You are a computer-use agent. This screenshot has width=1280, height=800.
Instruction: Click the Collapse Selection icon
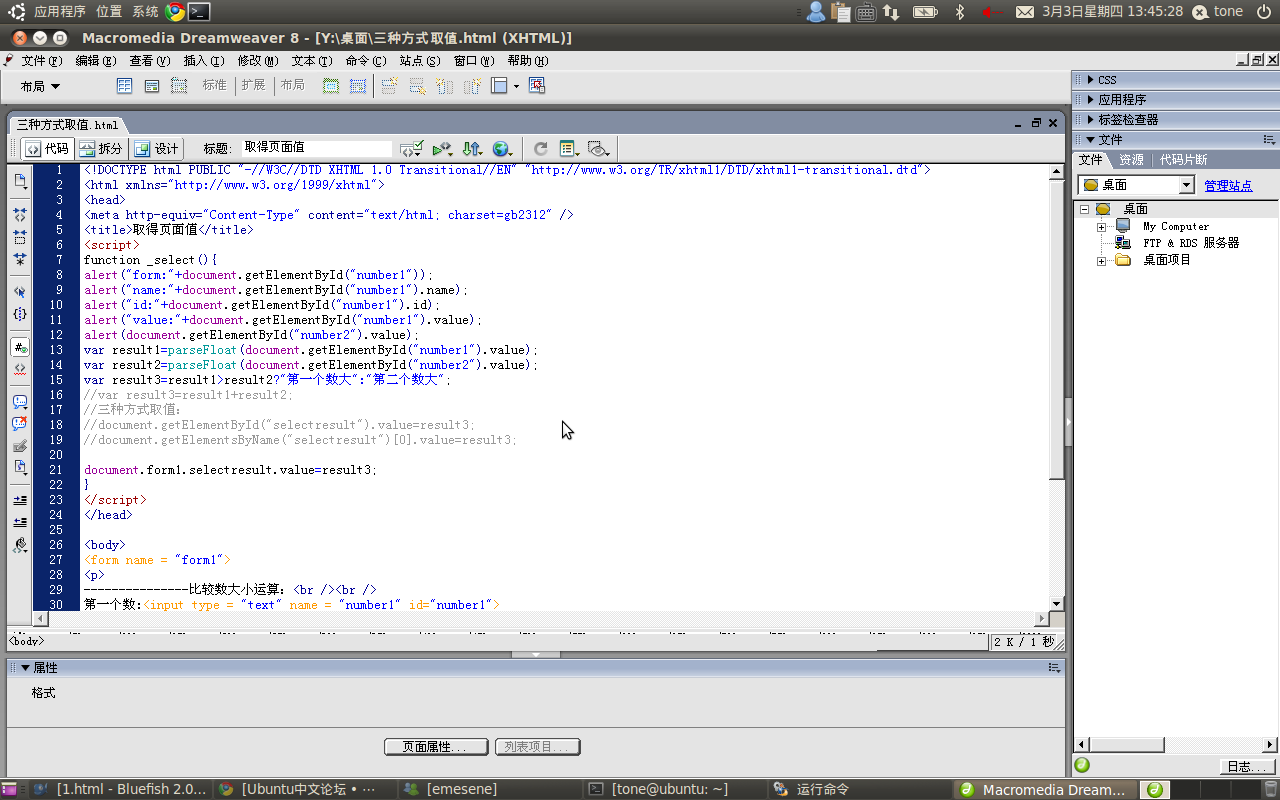click(x=20, y=237)
